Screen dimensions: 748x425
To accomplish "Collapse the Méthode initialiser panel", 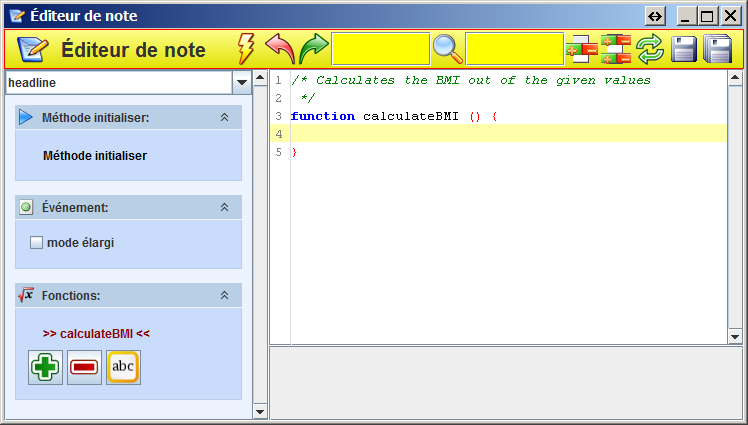I will pos(225,118).
